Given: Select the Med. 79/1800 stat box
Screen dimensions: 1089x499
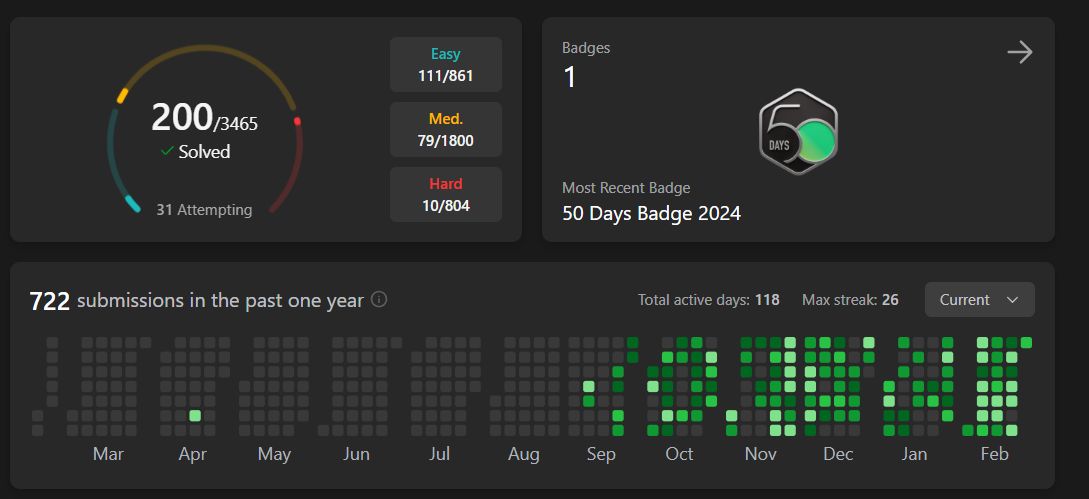Looking at the screenshot, I should click(x=446, y=130).
